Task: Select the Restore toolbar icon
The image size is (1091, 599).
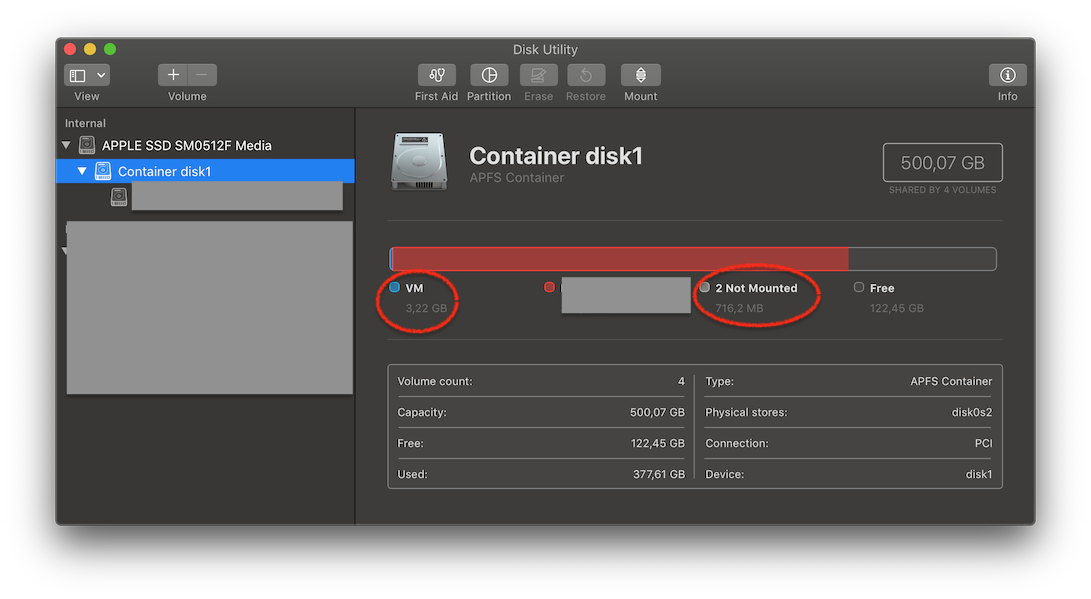Action: pyautogui.click(x=585, y=75)
